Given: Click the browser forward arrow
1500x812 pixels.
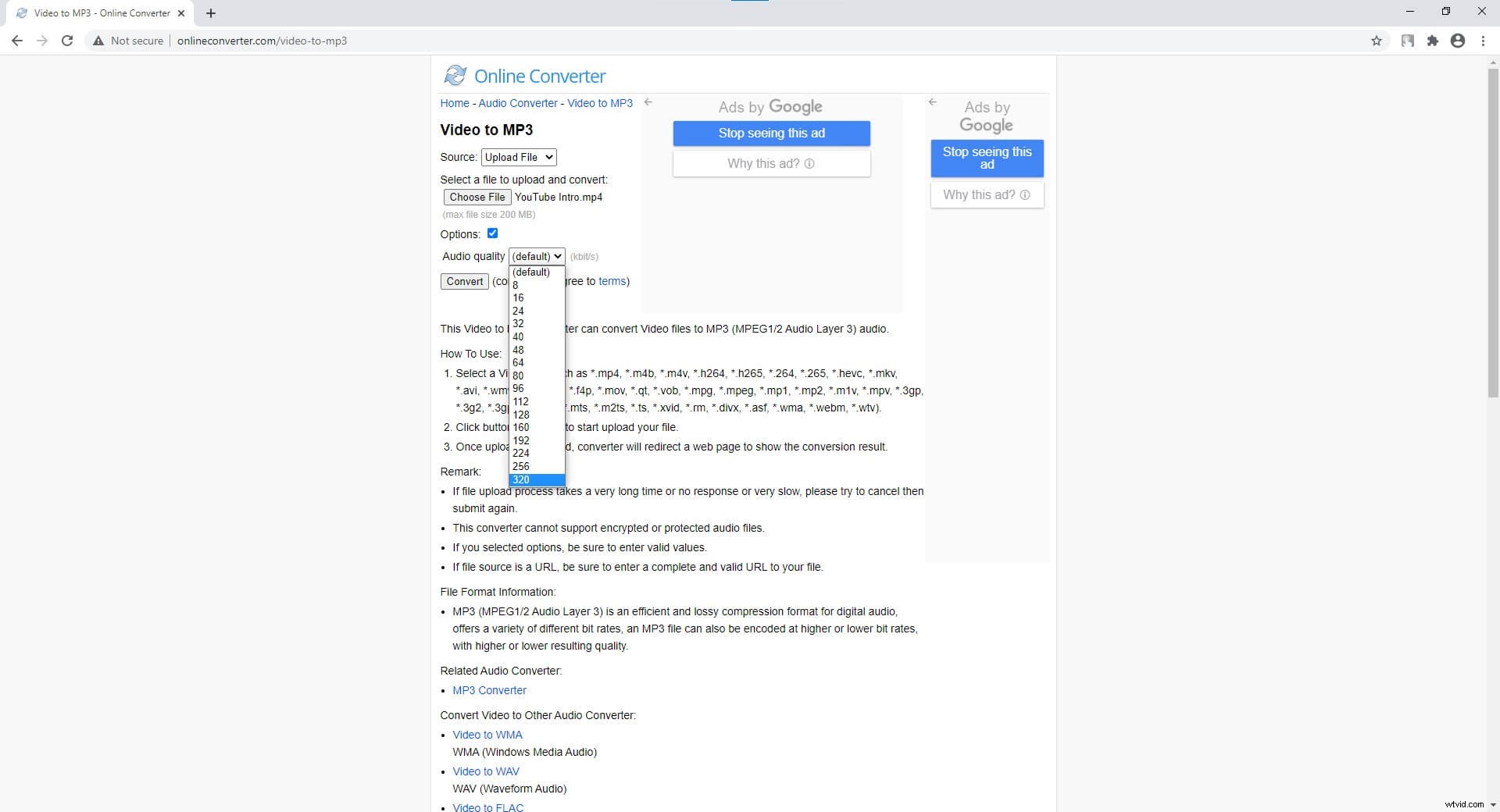Looking at the screenshot, I should (x=41, y=41).
